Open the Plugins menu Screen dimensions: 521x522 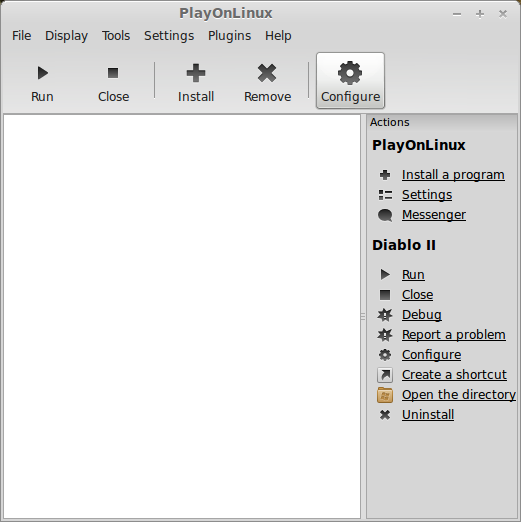(230, 36)
